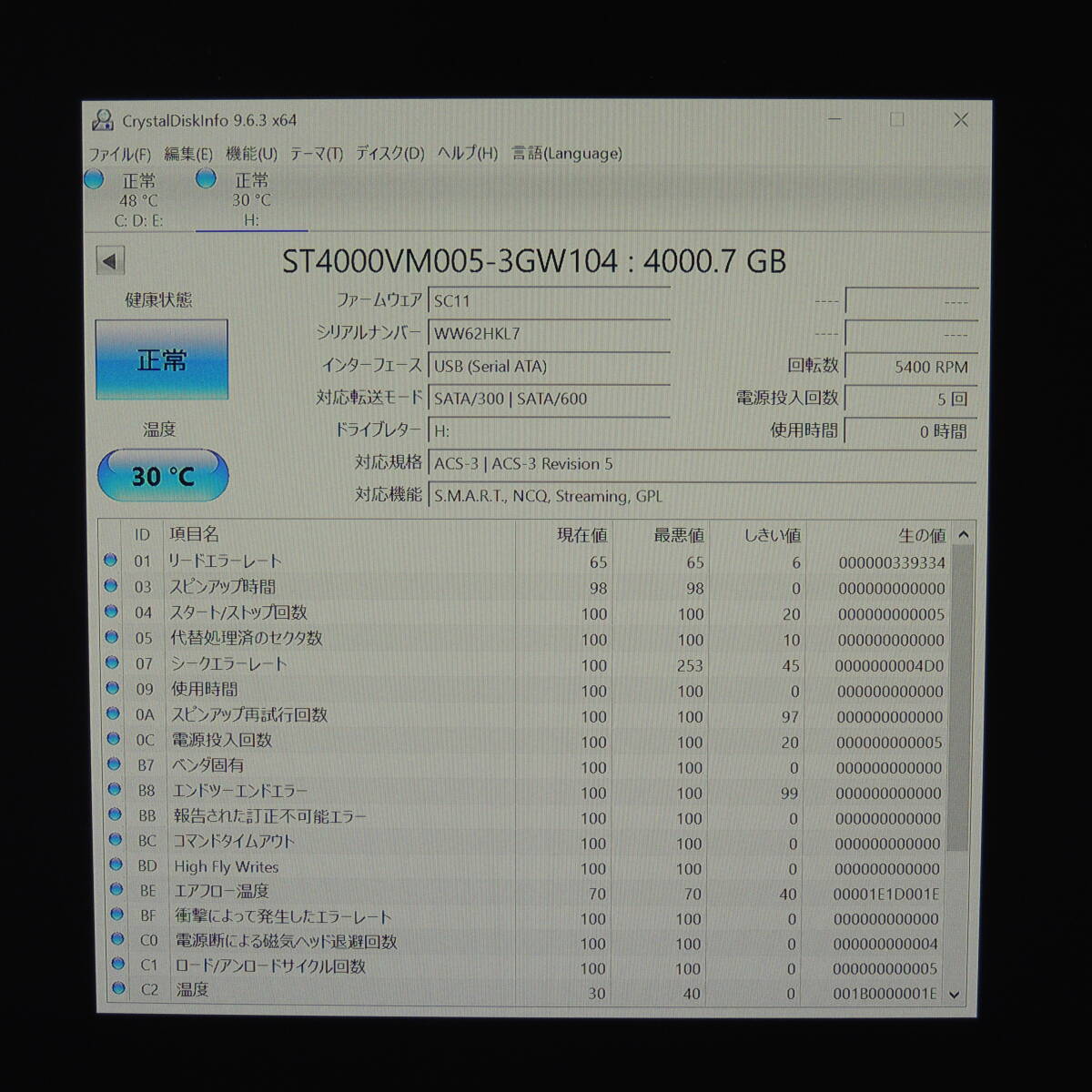Click the status dot for リードエラーレート row
Image resolution: width=1092 pixels, height=1092 pixels.
pyautogui.click(x=111, y=561)
